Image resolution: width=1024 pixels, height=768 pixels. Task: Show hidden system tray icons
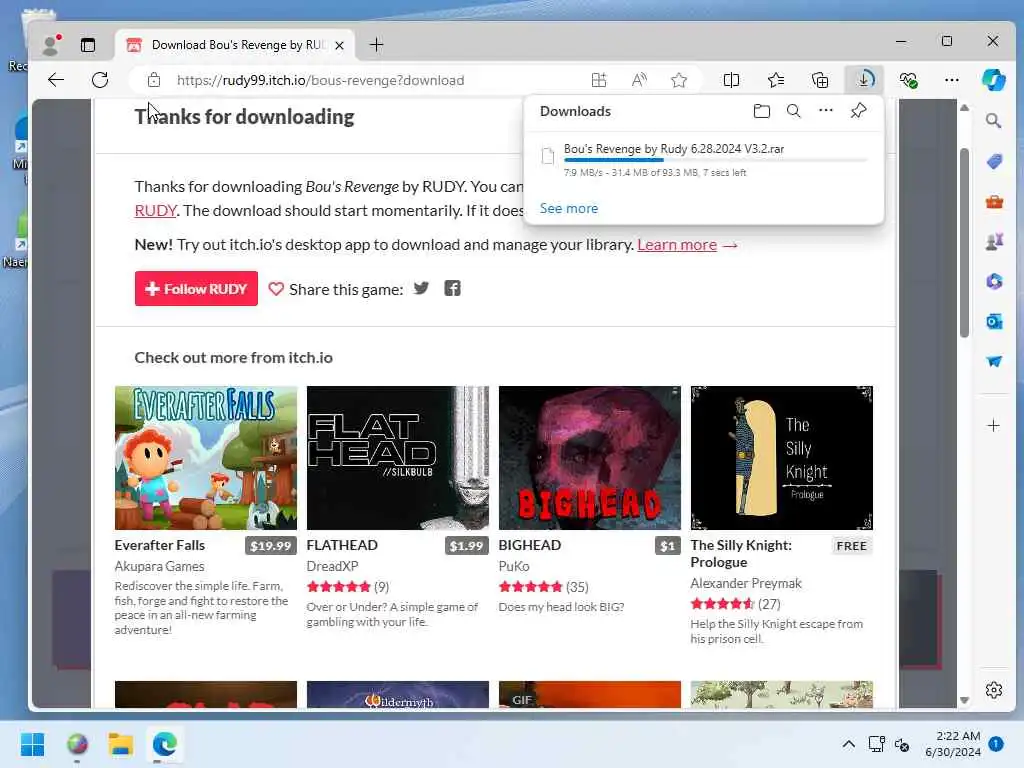click(848, 744)
